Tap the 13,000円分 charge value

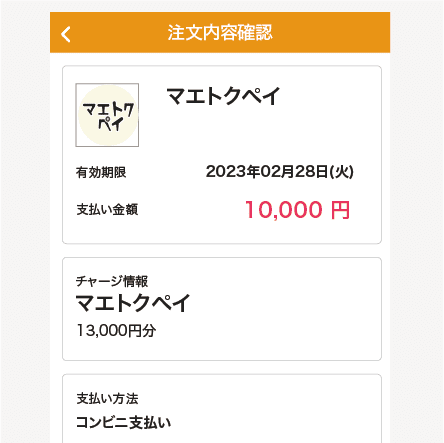pos(116,331)
